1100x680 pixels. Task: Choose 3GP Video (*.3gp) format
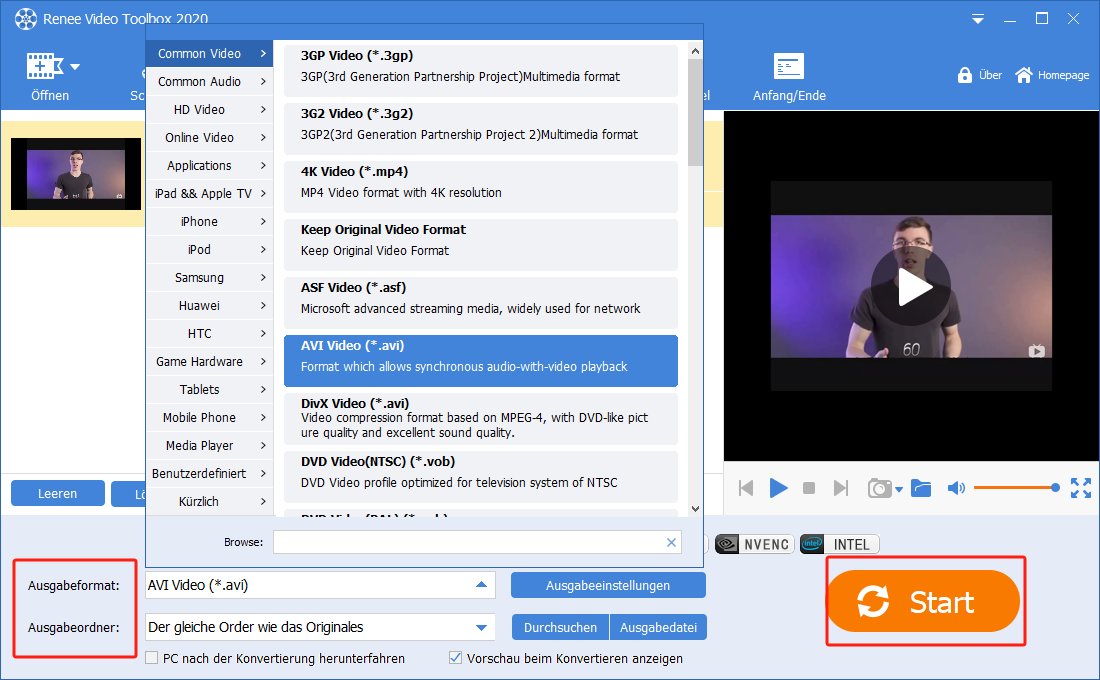[x=481, y=71]
